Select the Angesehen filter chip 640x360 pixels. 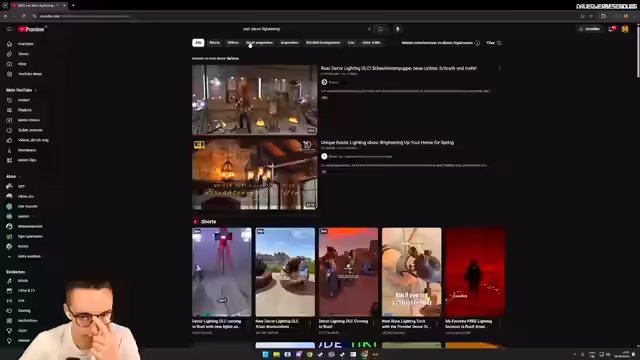289,42
